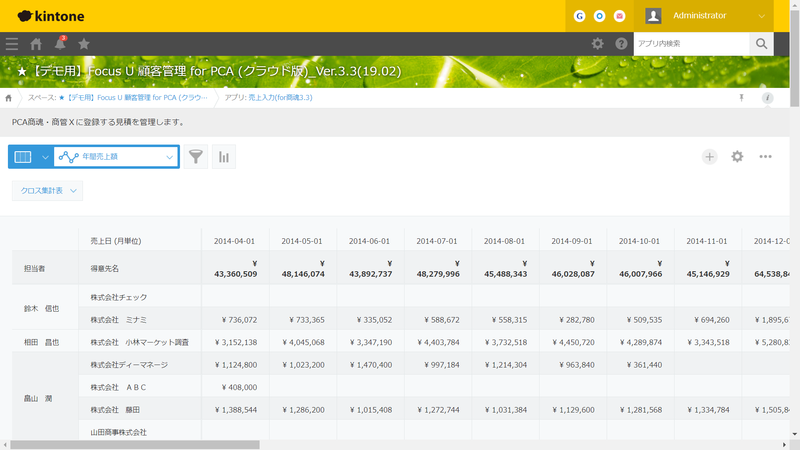
Task: Open the hamburger main menu
Action: 12,44
